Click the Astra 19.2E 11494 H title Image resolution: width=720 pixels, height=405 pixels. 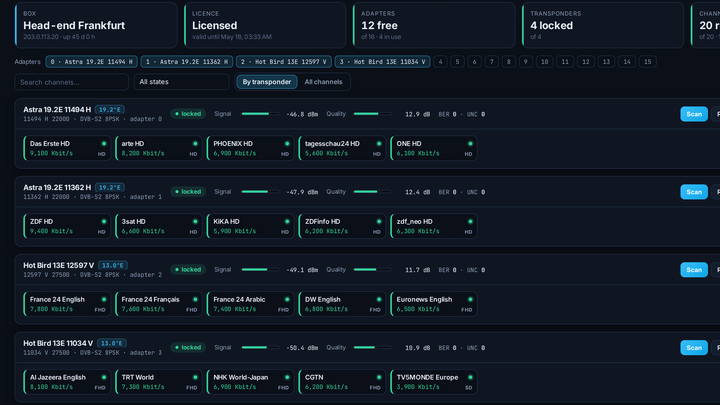[x=57, y=110]
